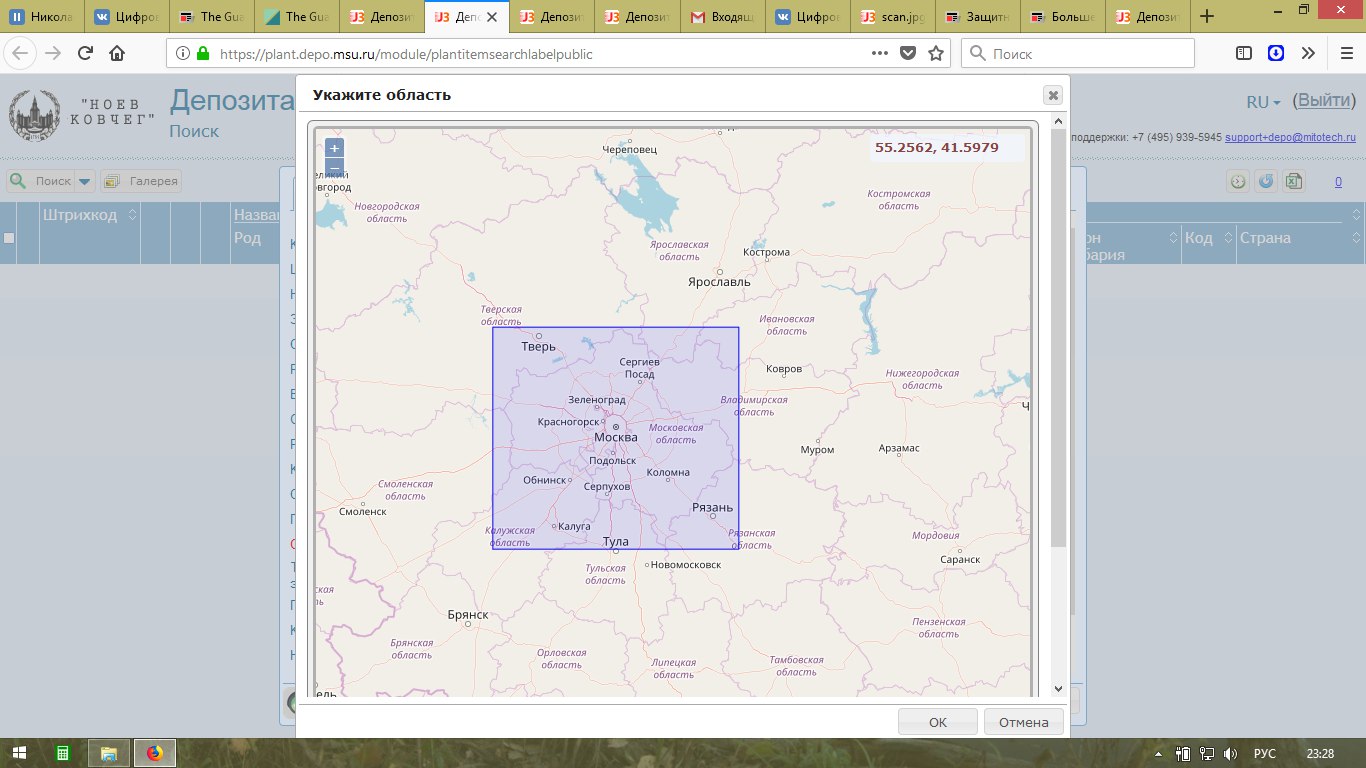Open the Галерея gallery view
Image resolution: width=1366 pixels, height=768 pixels.
(141, 181)
